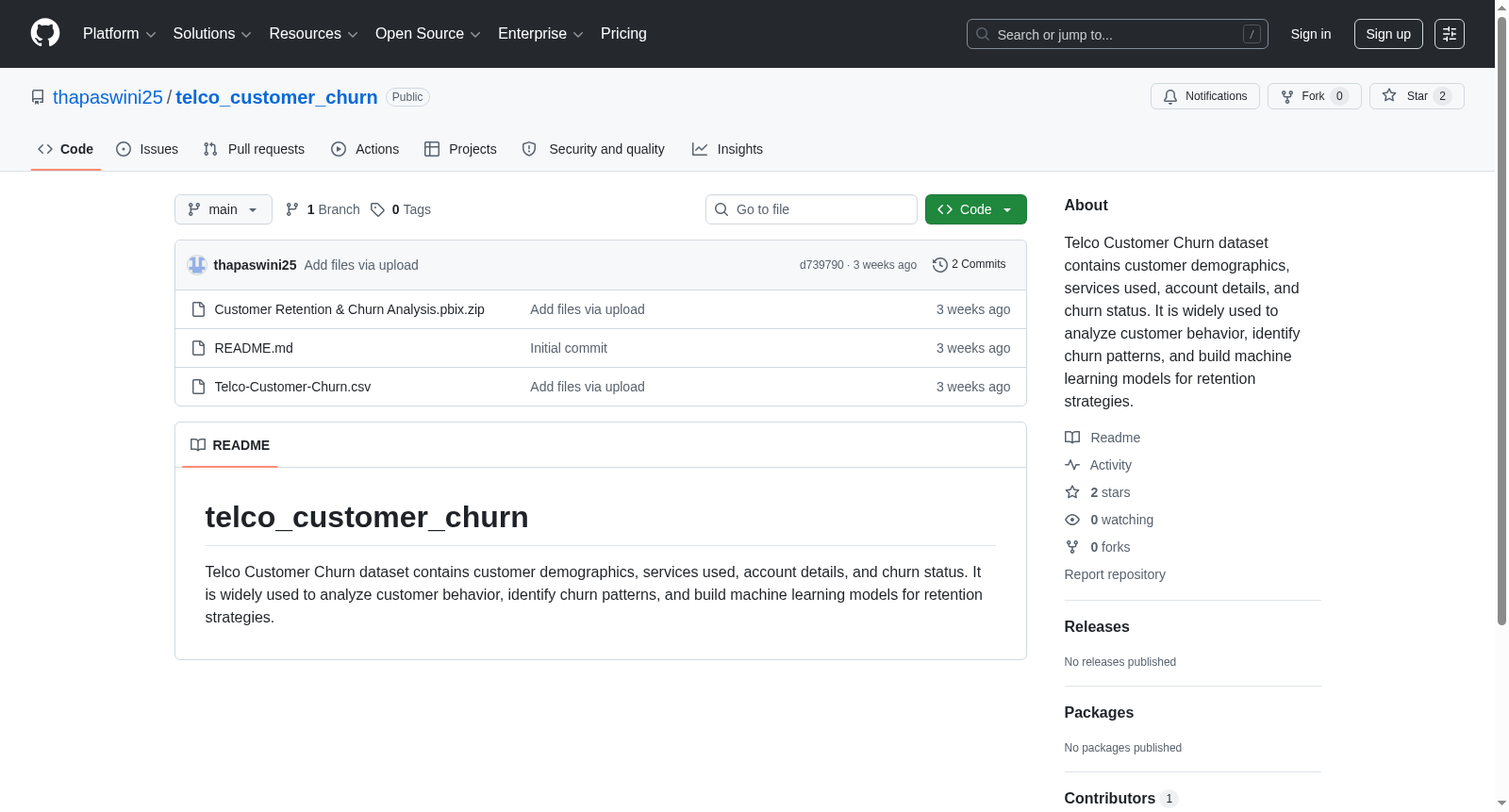This screenshot has width=1509, height=812.
Task: Click the fork icon in Fork button
Action: tap(1287, 96)
